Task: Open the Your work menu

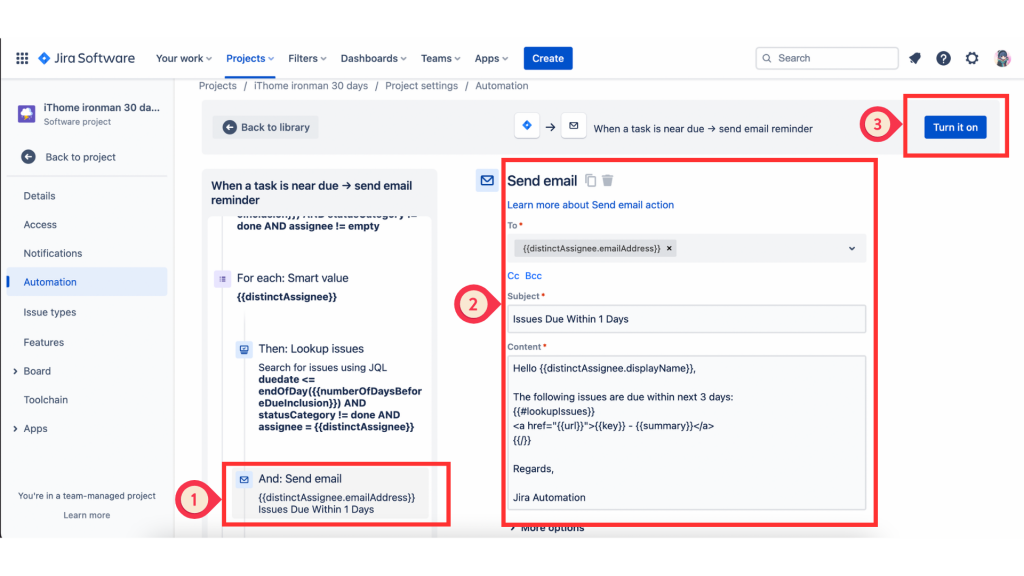Action: [x=184, y=58]
